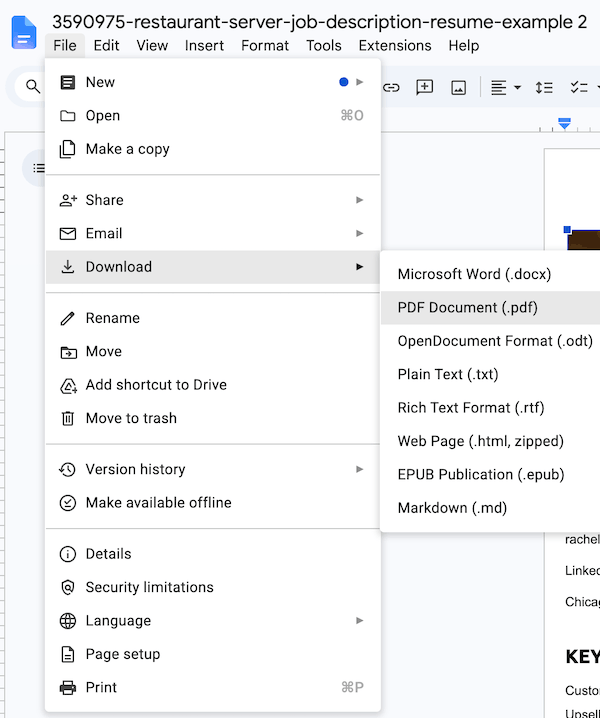Click the Download submenu arrow
This screenshot has height=718, width=600.
click(360, 267)
